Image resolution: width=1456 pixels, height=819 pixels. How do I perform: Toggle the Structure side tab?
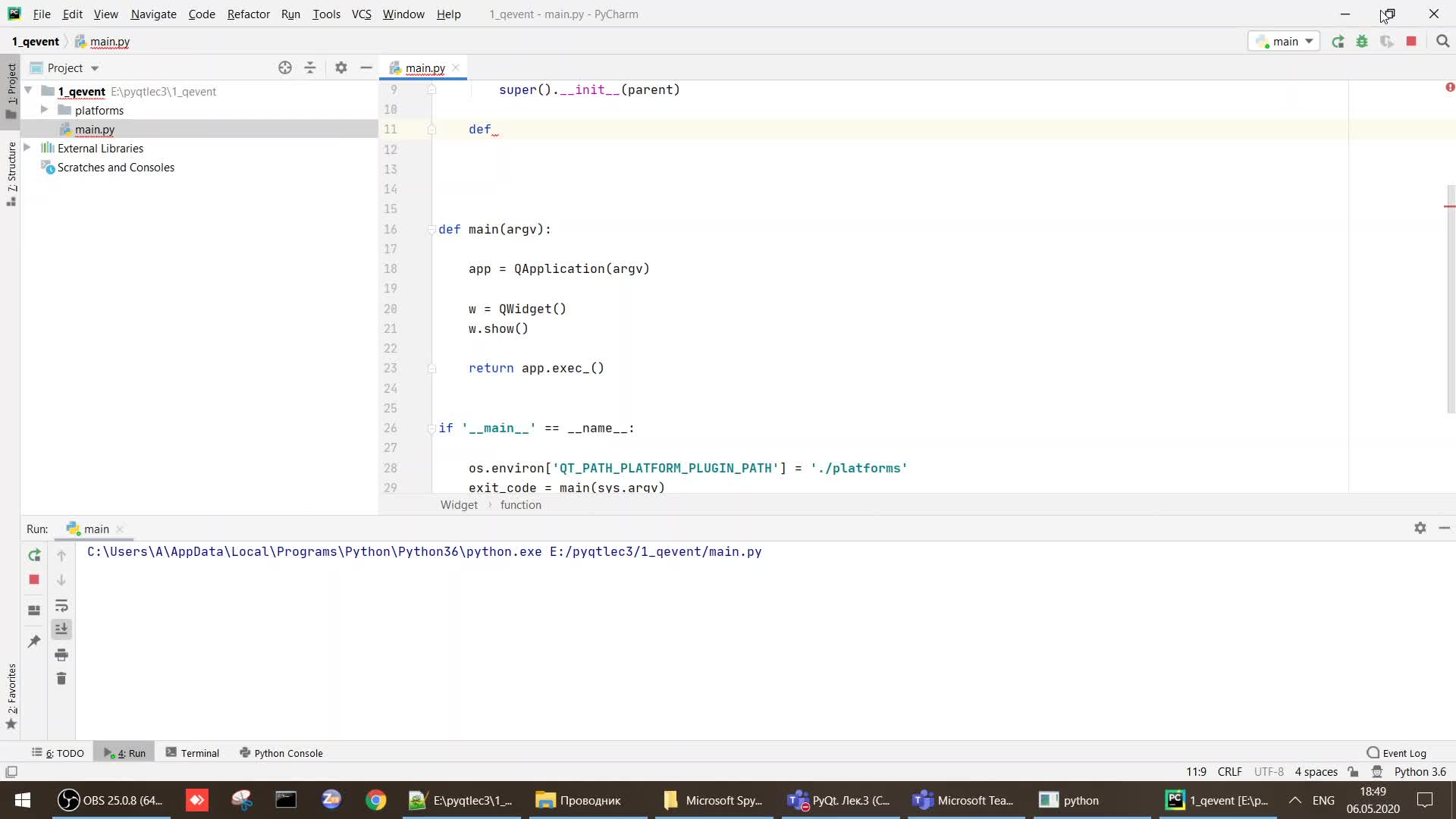pos(11,174)
